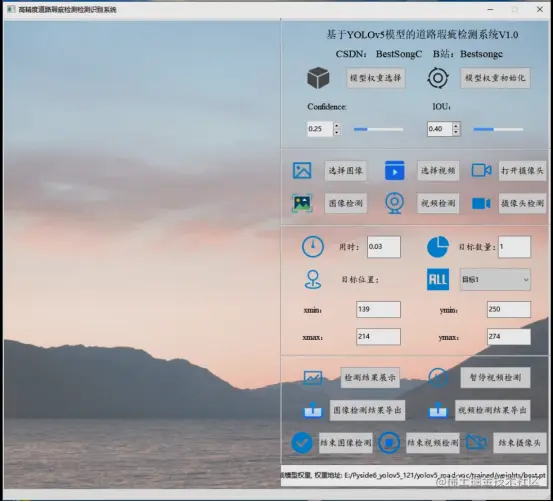Click the IOU value field 0.40
The height and width of the screenshot is (502, 554).
(x=440, y=129)
